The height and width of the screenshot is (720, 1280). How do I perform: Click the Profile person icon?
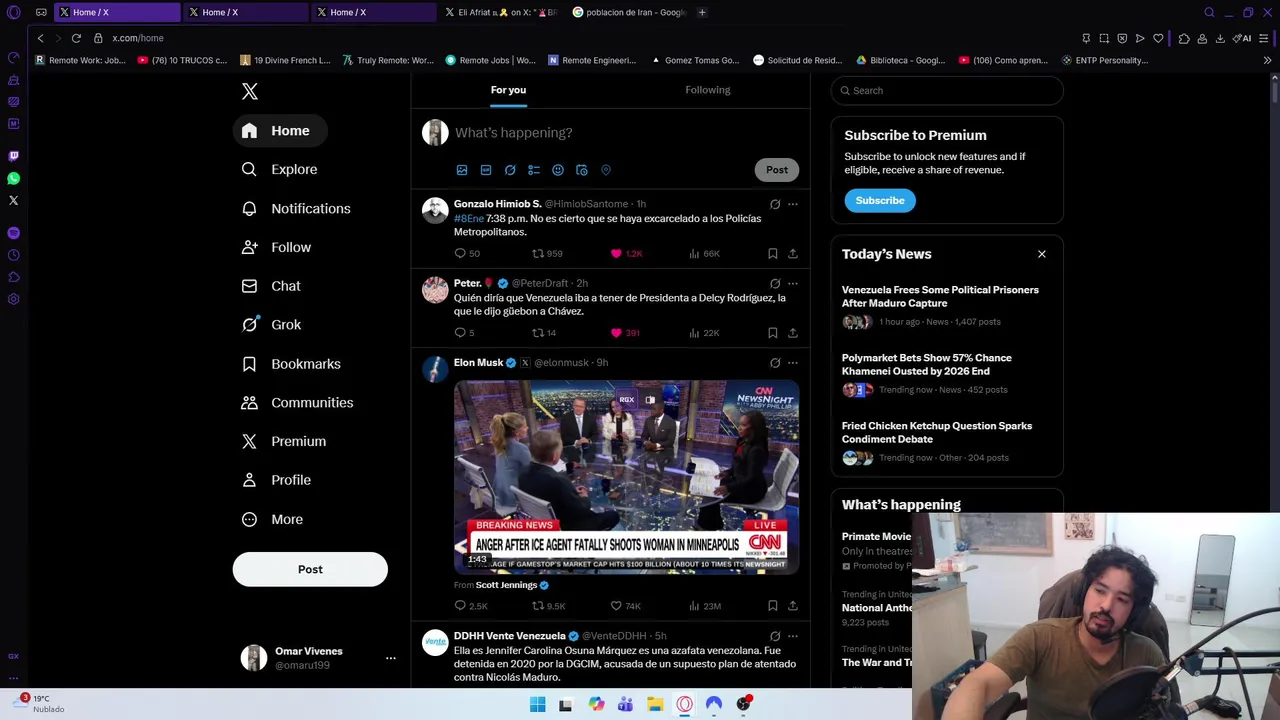(x=249, y=480)
